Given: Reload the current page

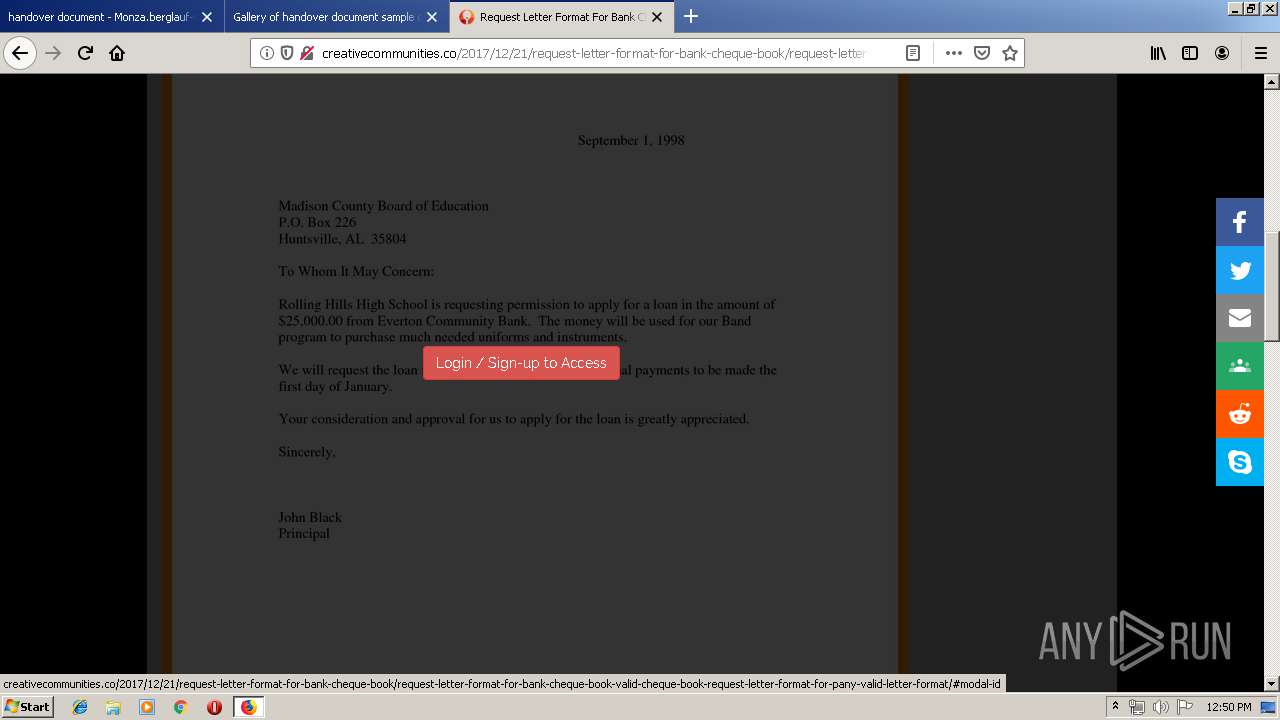Looking at the screenshot, I should 85,53.
